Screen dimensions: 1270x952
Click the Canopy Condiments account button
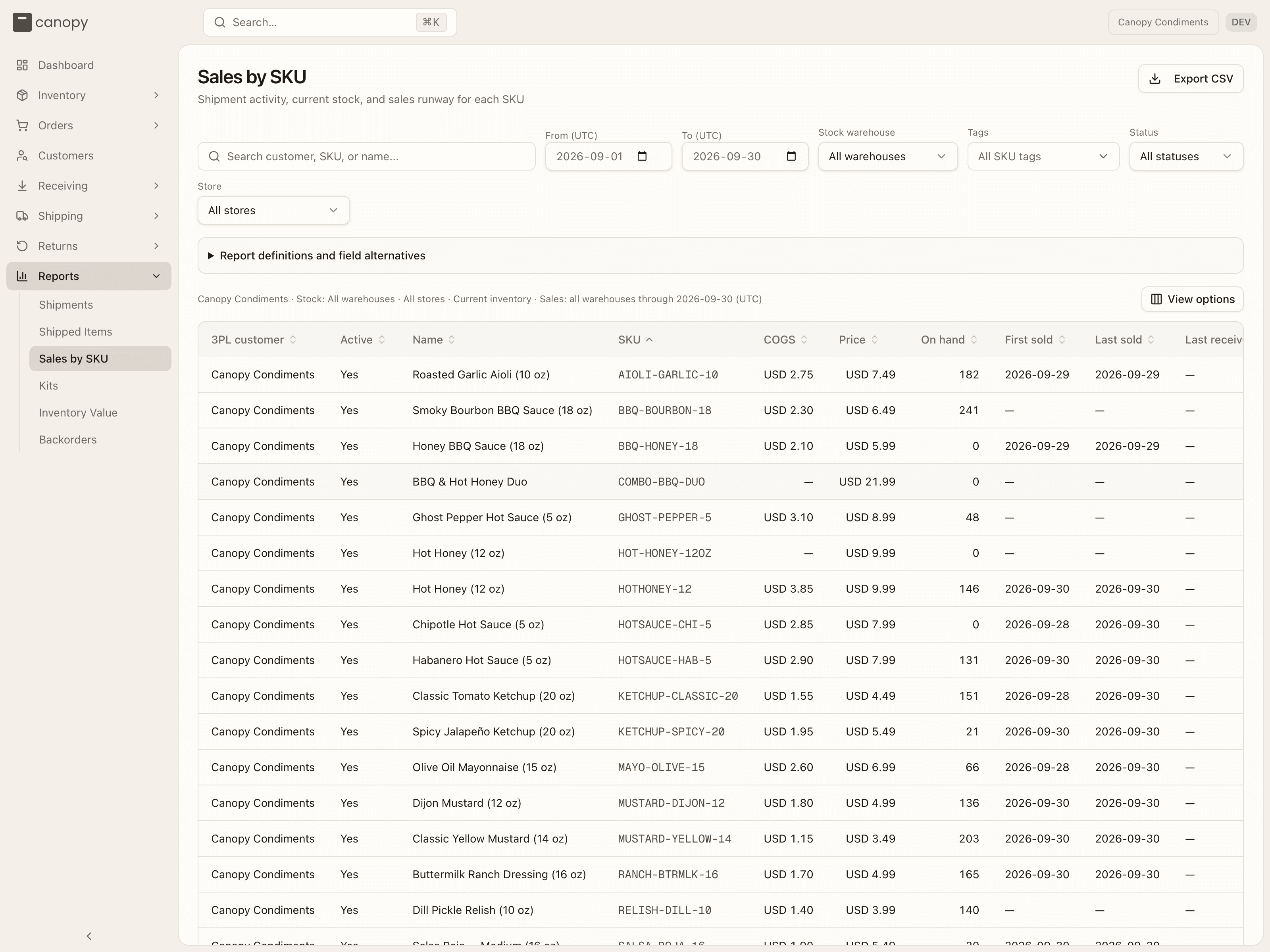(1162, 22)
